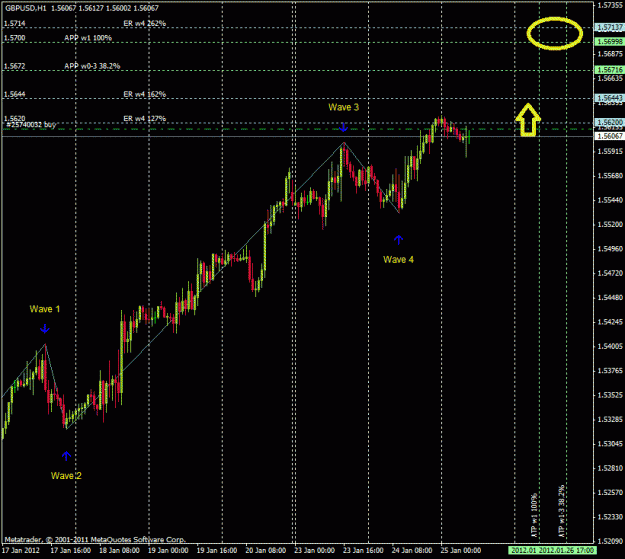The height and width of the screenshot is (559, 625).
Task: Click the 1.57137 price tag on the axis
Action: [x=609, y=27]
